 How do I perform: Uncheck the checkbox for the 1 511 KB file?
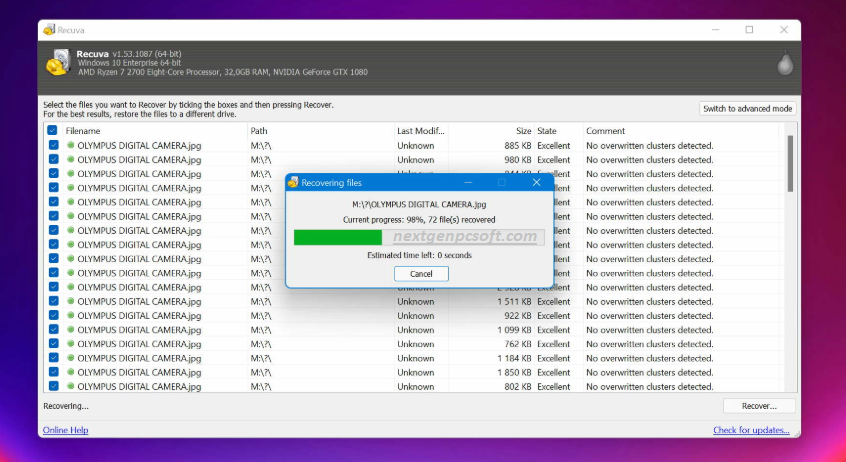point(53,301)
